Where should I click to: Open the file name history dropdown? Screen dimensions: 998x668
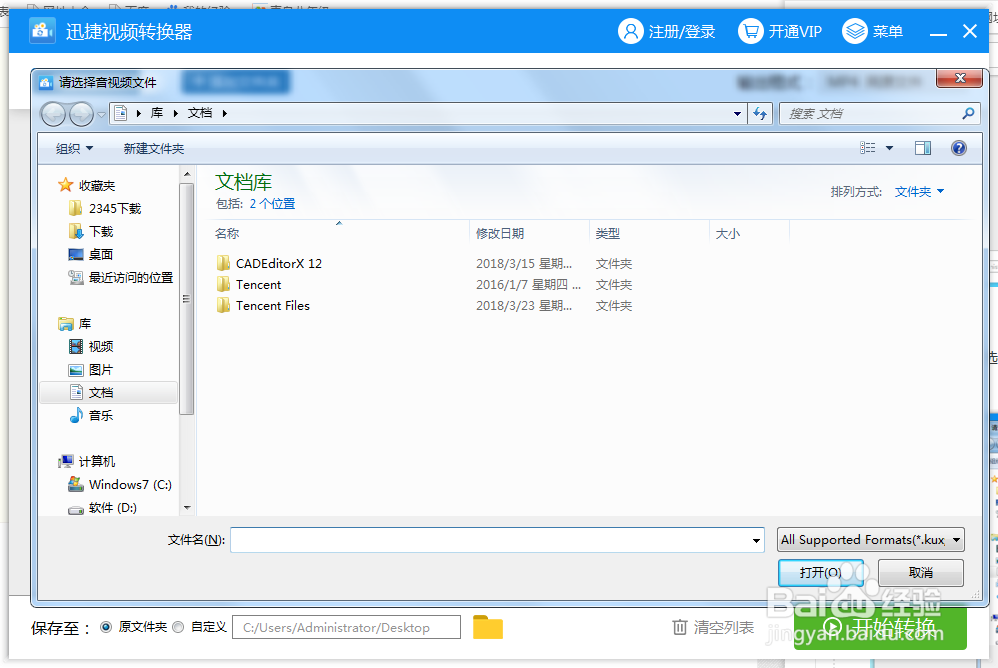tap(756, 540)
